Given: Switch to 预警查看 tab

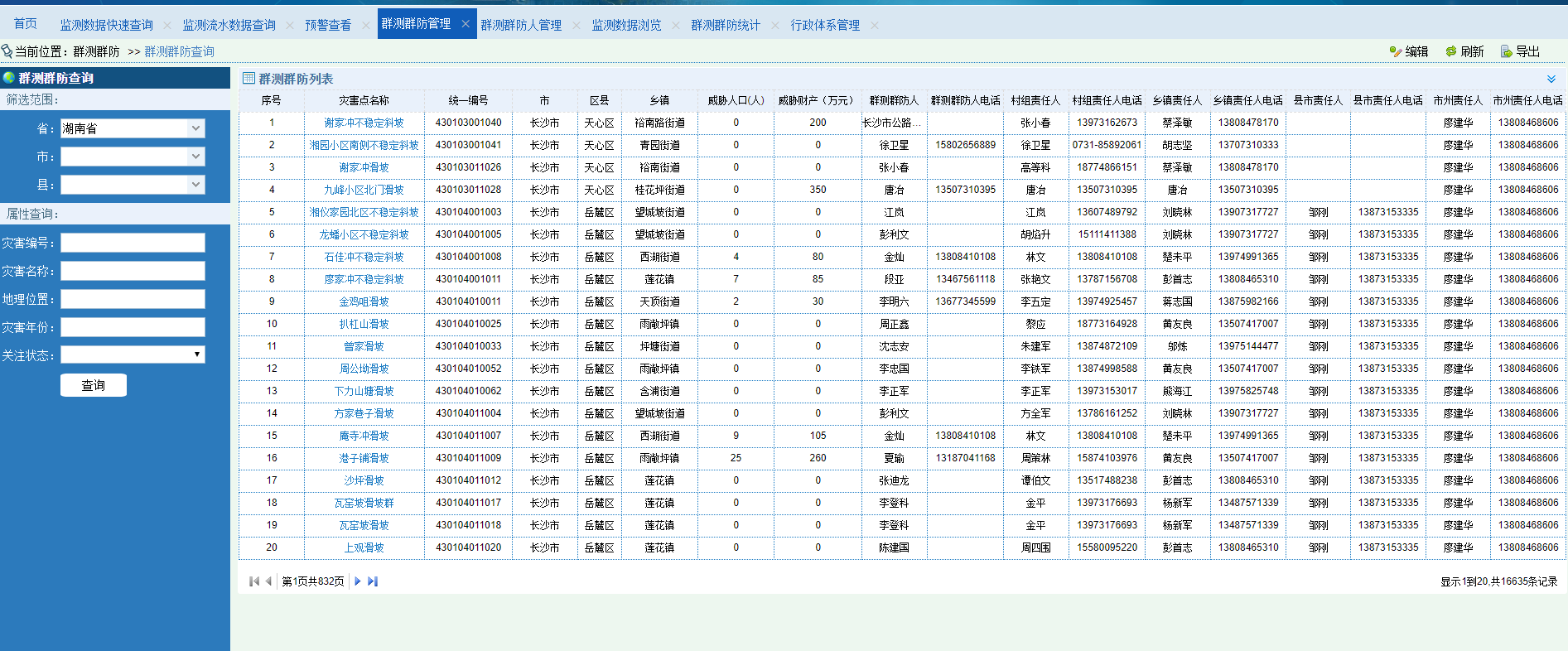Looking at the screenshot, I should pos(328,26).
